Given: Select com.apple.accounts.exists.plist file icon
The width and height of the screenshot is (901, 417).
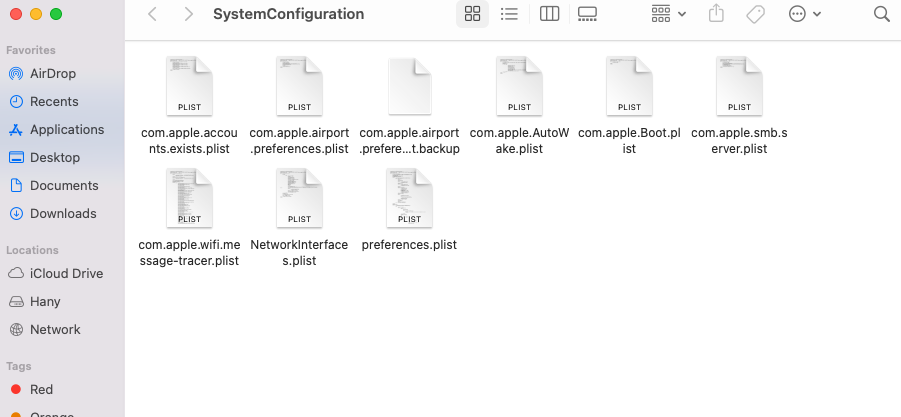Looking at the screenshot, I should click(190, 86).
